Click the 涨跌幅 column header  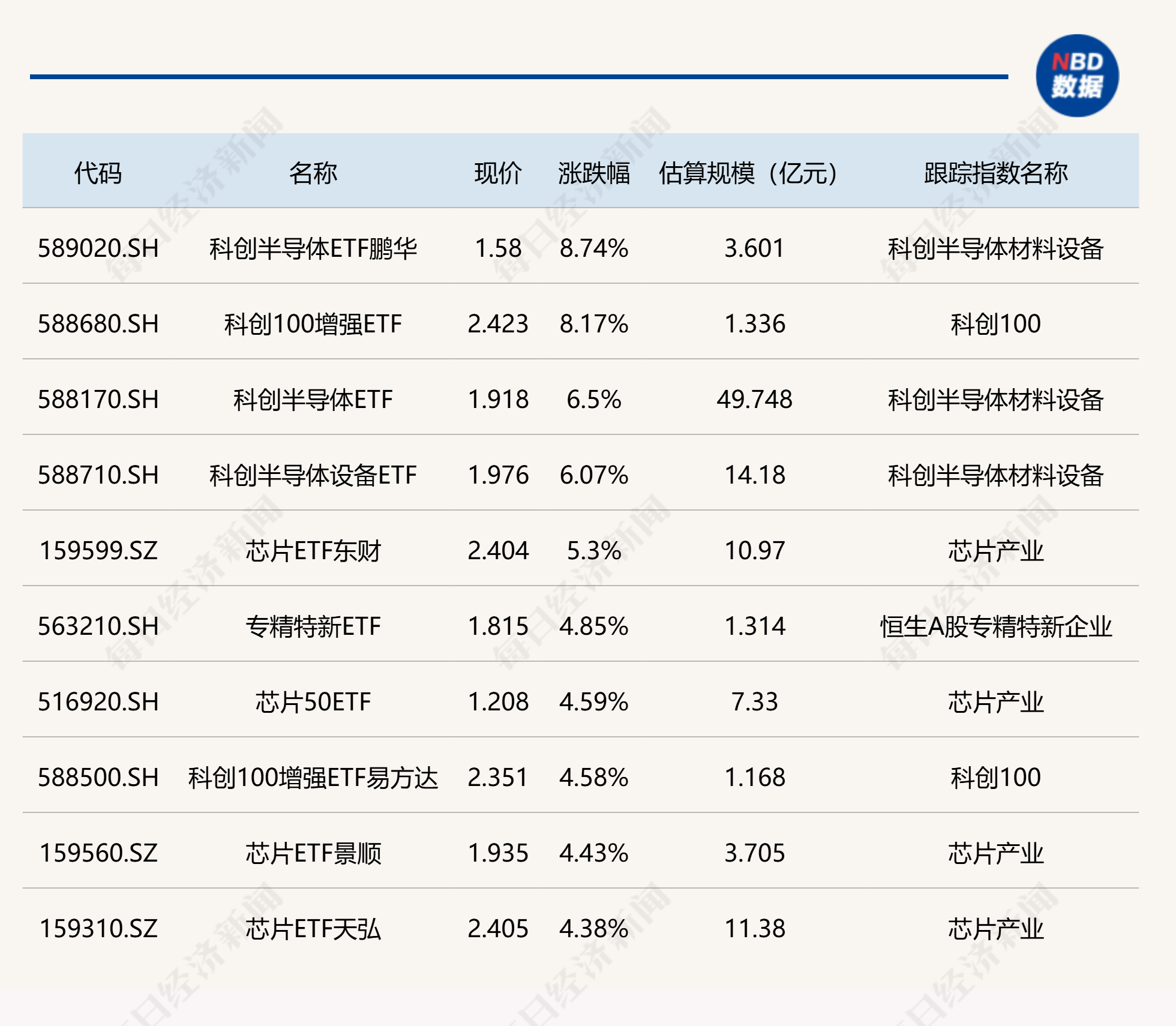594,171
